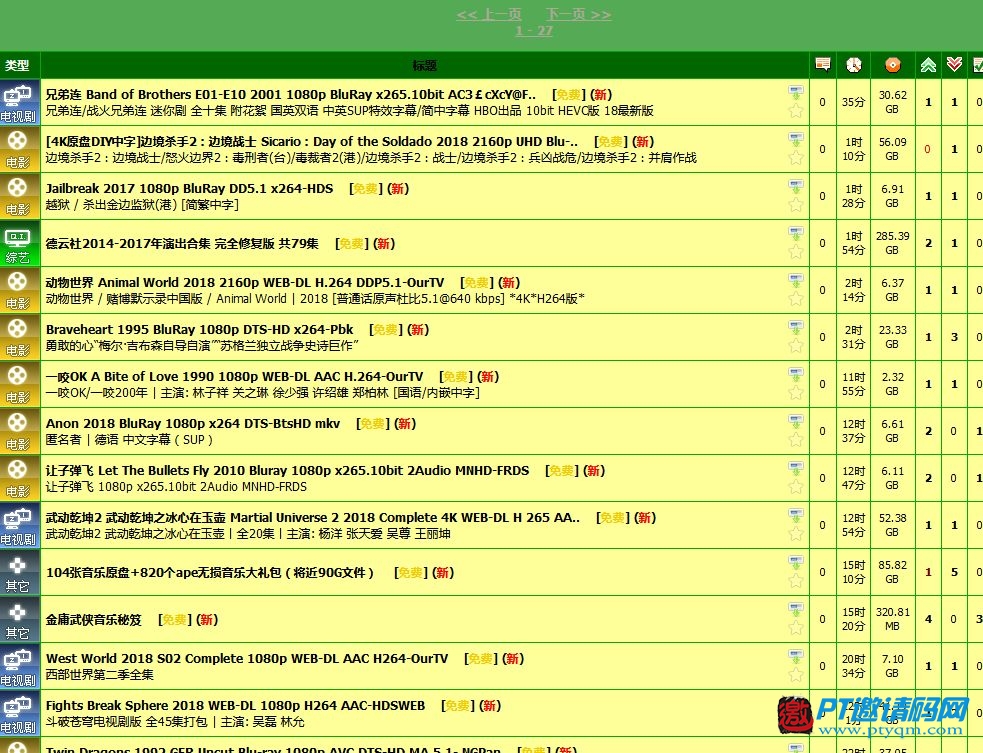Click the comments column header icon
The height and width of the screenshot is (753, 983).
823,65
